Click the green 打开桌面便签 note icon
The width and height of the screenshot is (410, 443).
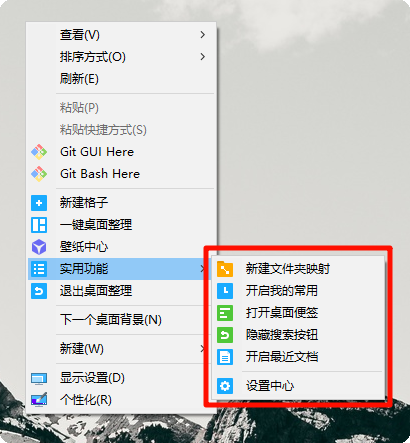coord(225,313)
